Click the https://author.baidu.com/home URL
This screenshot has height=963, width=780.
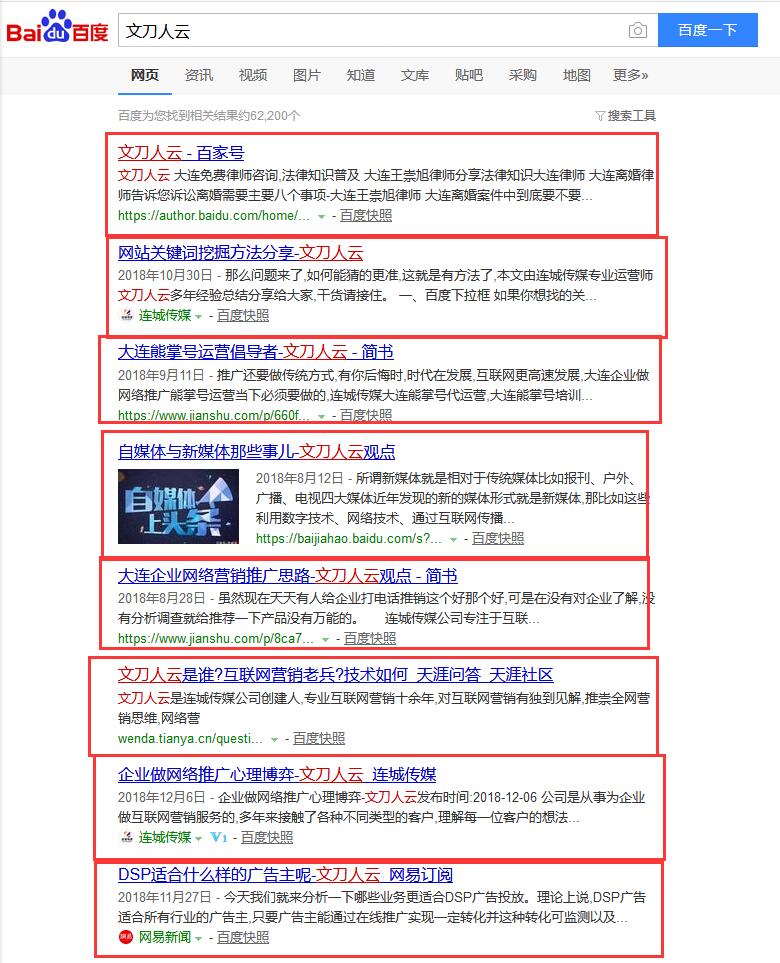point(214,216)
